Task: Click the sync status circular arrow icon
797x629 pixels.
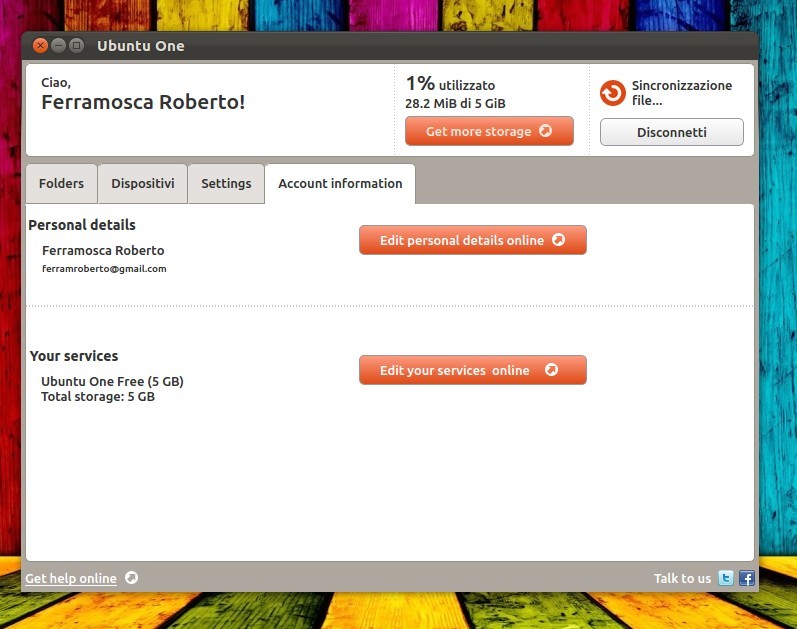Action: point(612,93)
